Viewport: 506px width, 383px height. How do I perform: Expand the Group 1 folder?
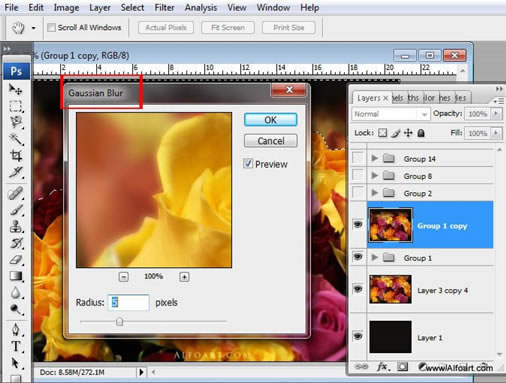tap(375, 257)
